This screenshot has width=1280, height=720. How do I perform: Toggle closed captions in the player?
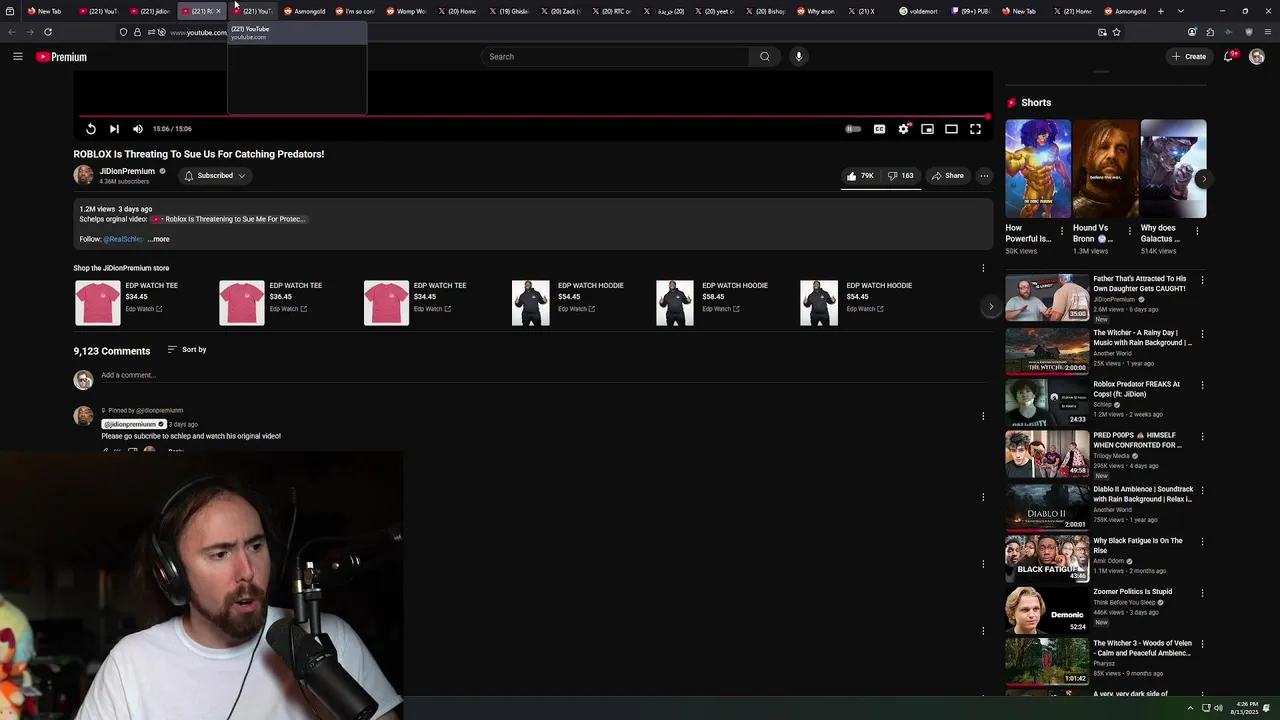(879, 129)
